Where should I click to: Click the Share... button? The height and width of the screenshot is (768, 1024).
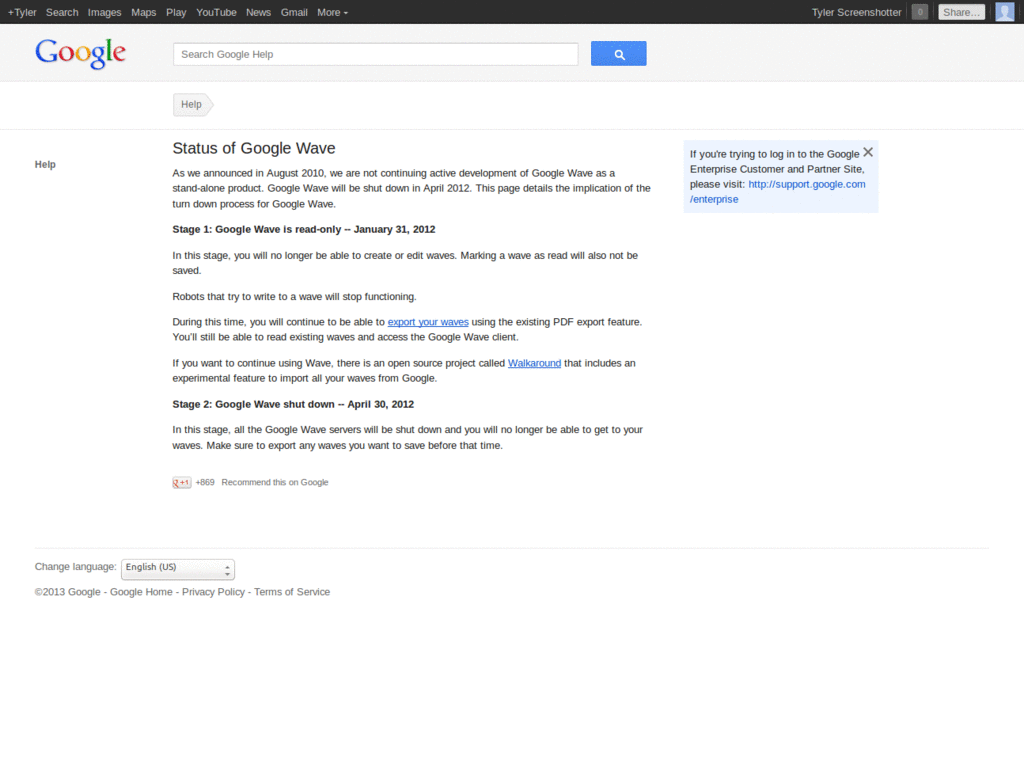[x=961, y=12]
